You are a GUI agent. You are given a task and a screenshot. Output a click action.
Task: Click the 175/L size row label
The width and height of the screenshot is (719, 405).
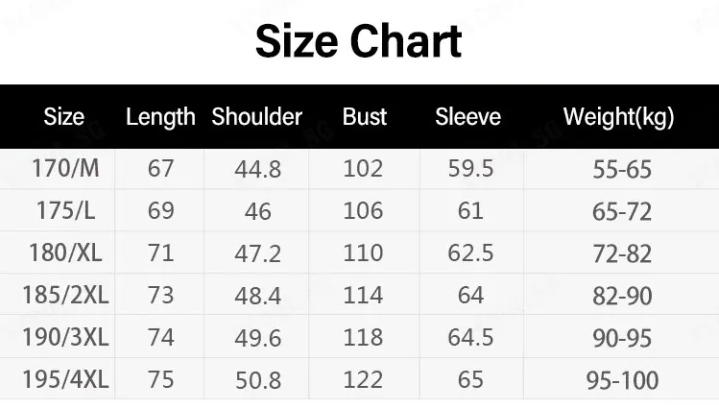click(x=65, y=211)
